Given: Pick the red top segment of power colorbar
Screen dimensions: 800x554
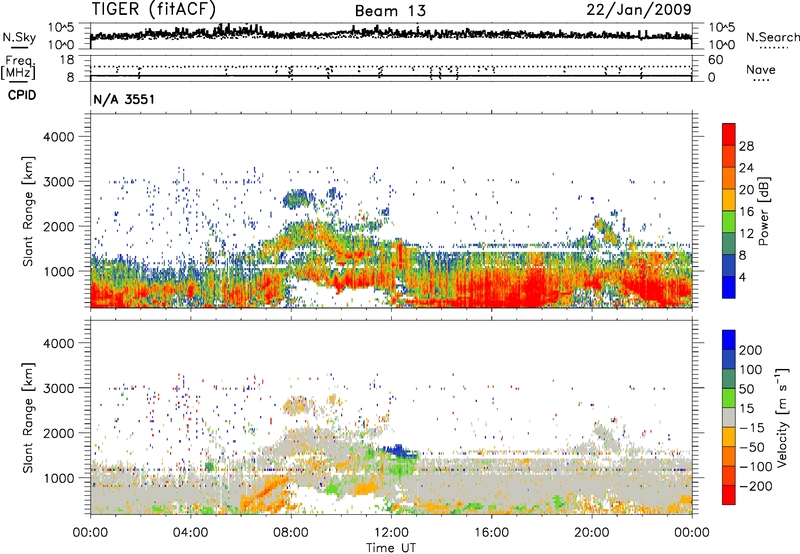Looking at the screenshot, I should [x=729, y=134].
